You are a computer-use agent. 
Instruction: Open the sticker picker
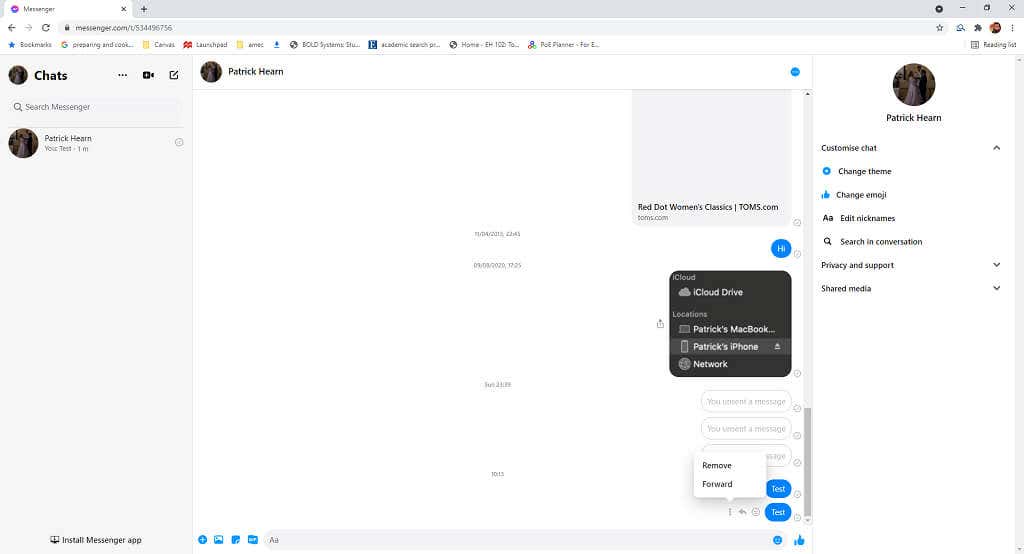(x=235, y=540)
